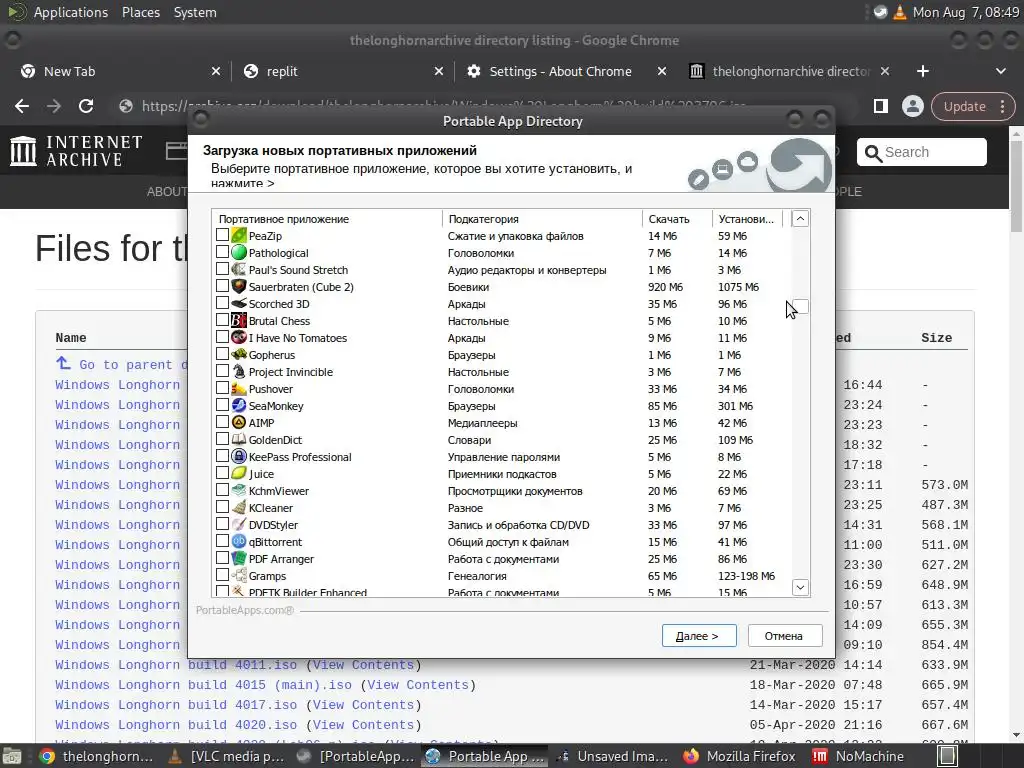Open Windows Longhorn build 4011.iso link
Screen dimensions: 1024x768
pos(176,665)
